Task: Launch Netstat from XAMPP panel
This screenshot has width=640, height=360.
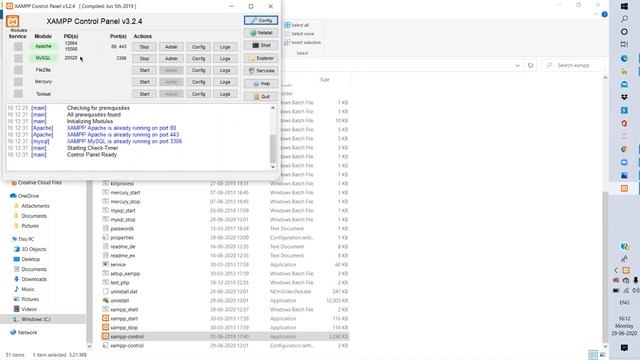Action: click(x=261, y=33)
